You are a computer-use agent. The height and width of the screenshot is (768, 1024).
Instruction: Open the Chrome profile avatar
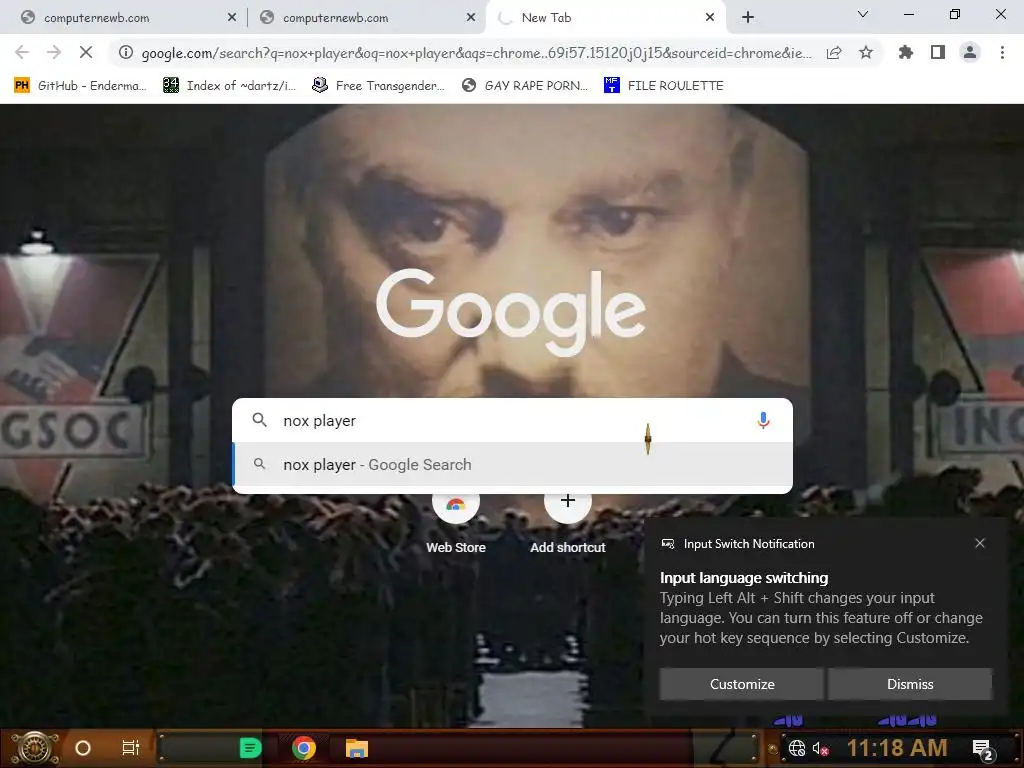(970, 52)
